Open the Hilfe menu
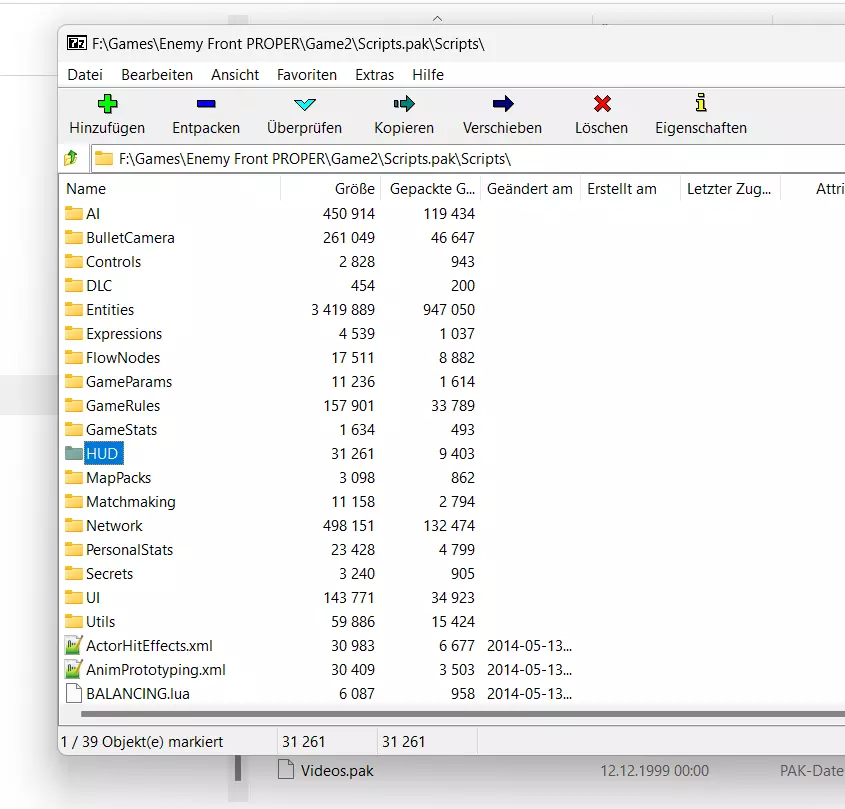This screenshot has height=809, width=845. click(428, 75)
